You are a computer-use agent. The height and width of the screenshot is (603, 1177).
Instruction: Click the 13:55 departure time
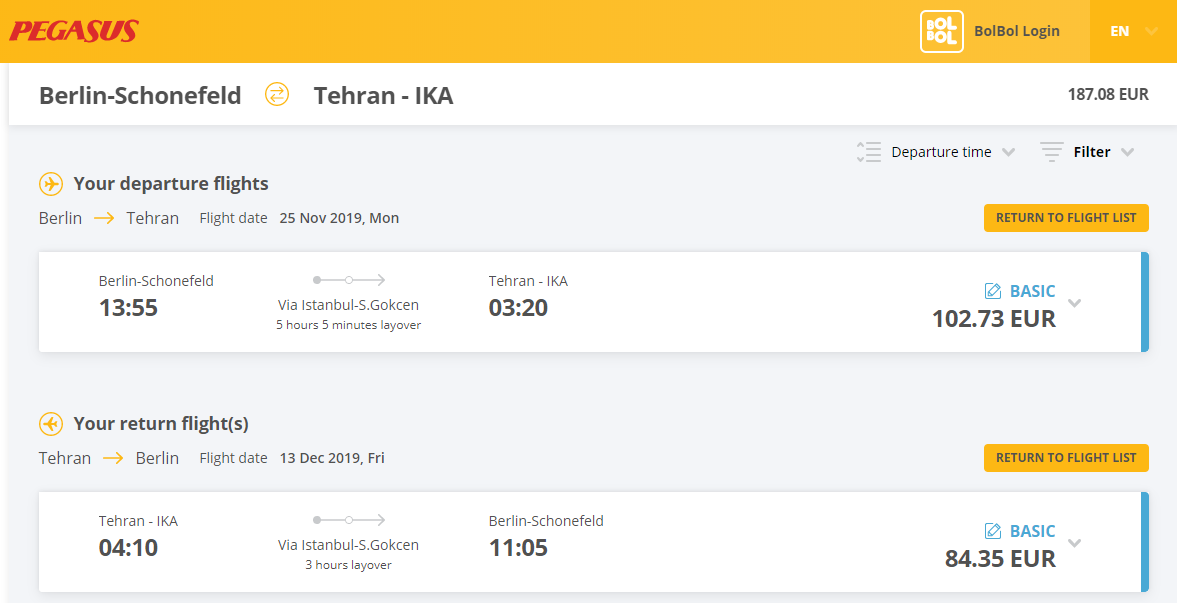(x=128, y=308)
